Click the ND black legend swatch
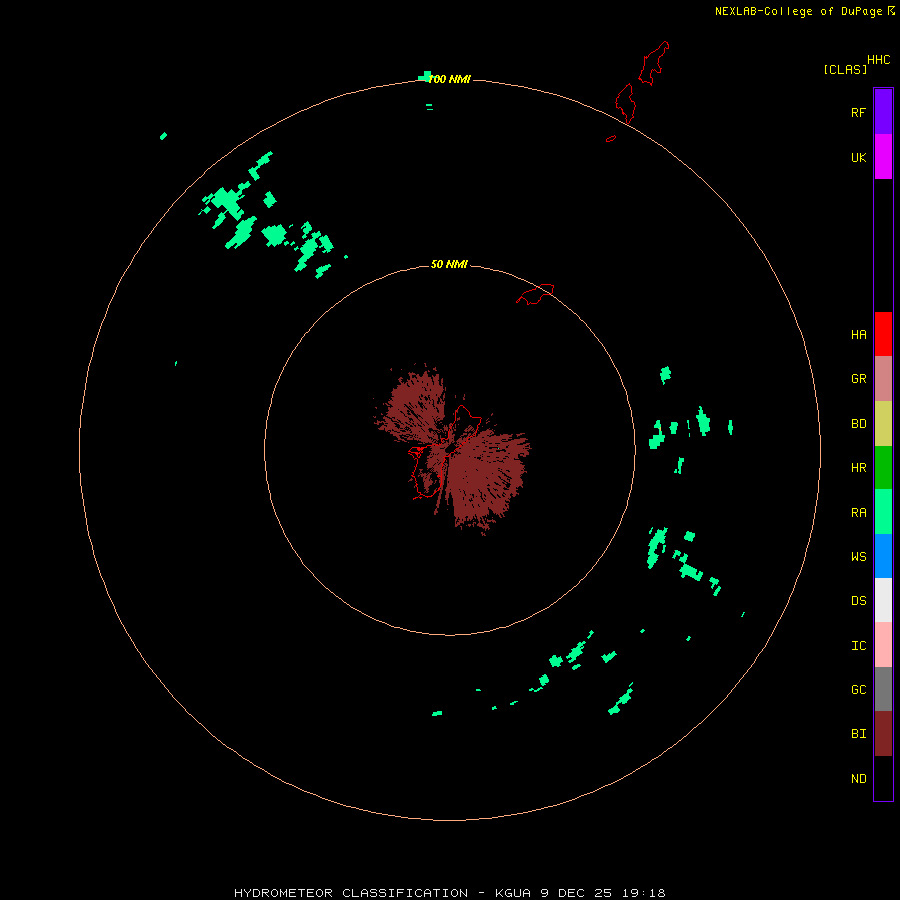Screen dimensions: 900x900 point(883,778)
